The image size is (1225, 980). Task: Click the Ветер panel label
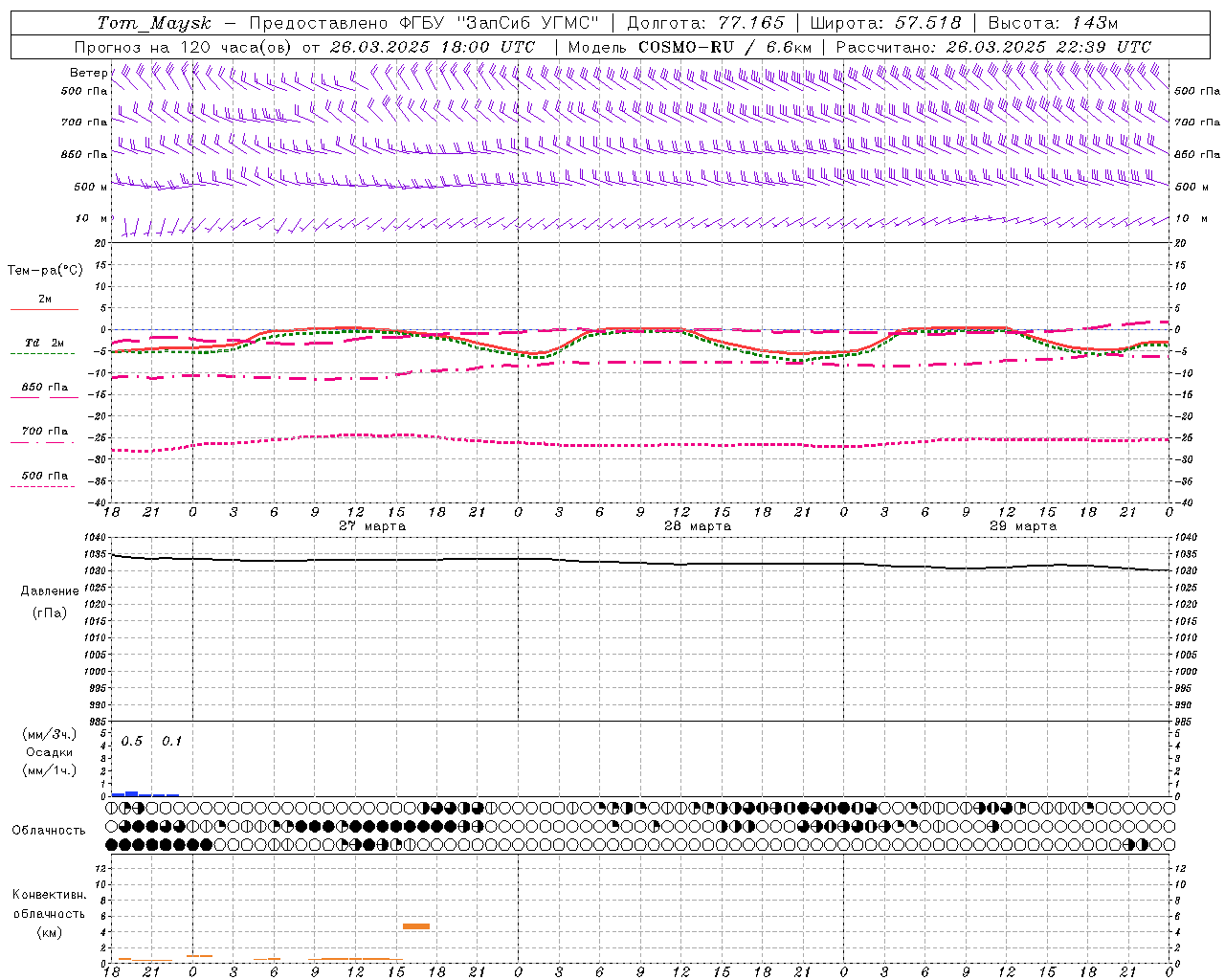[88, 73]
